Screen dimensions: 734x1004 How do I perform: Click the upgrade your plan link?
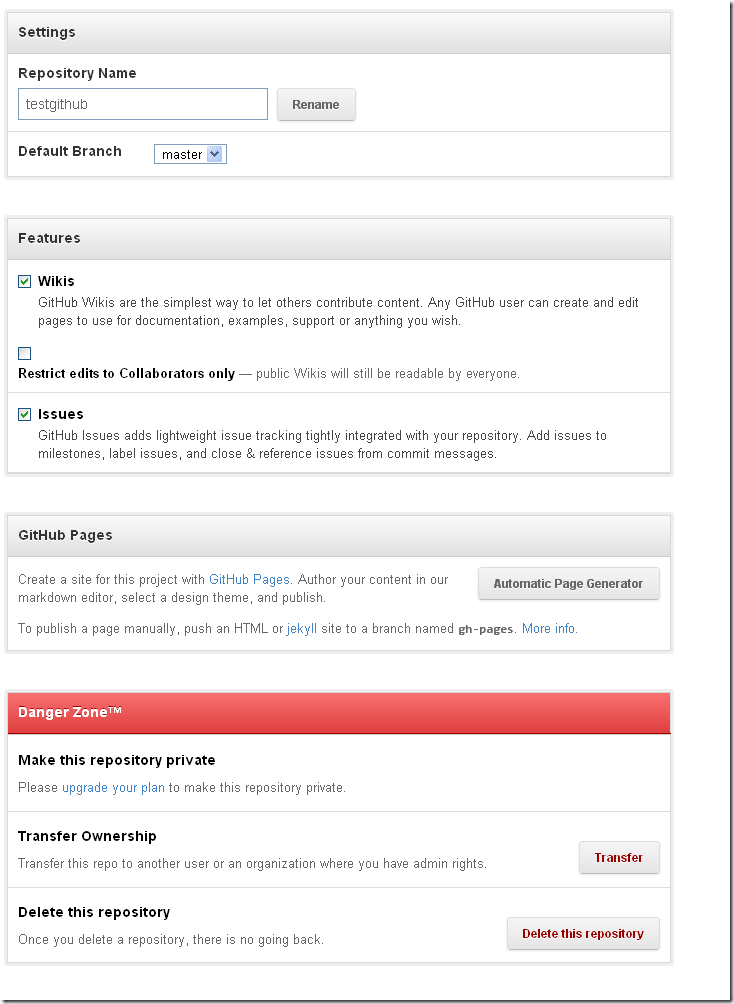[x=113, y=788]
